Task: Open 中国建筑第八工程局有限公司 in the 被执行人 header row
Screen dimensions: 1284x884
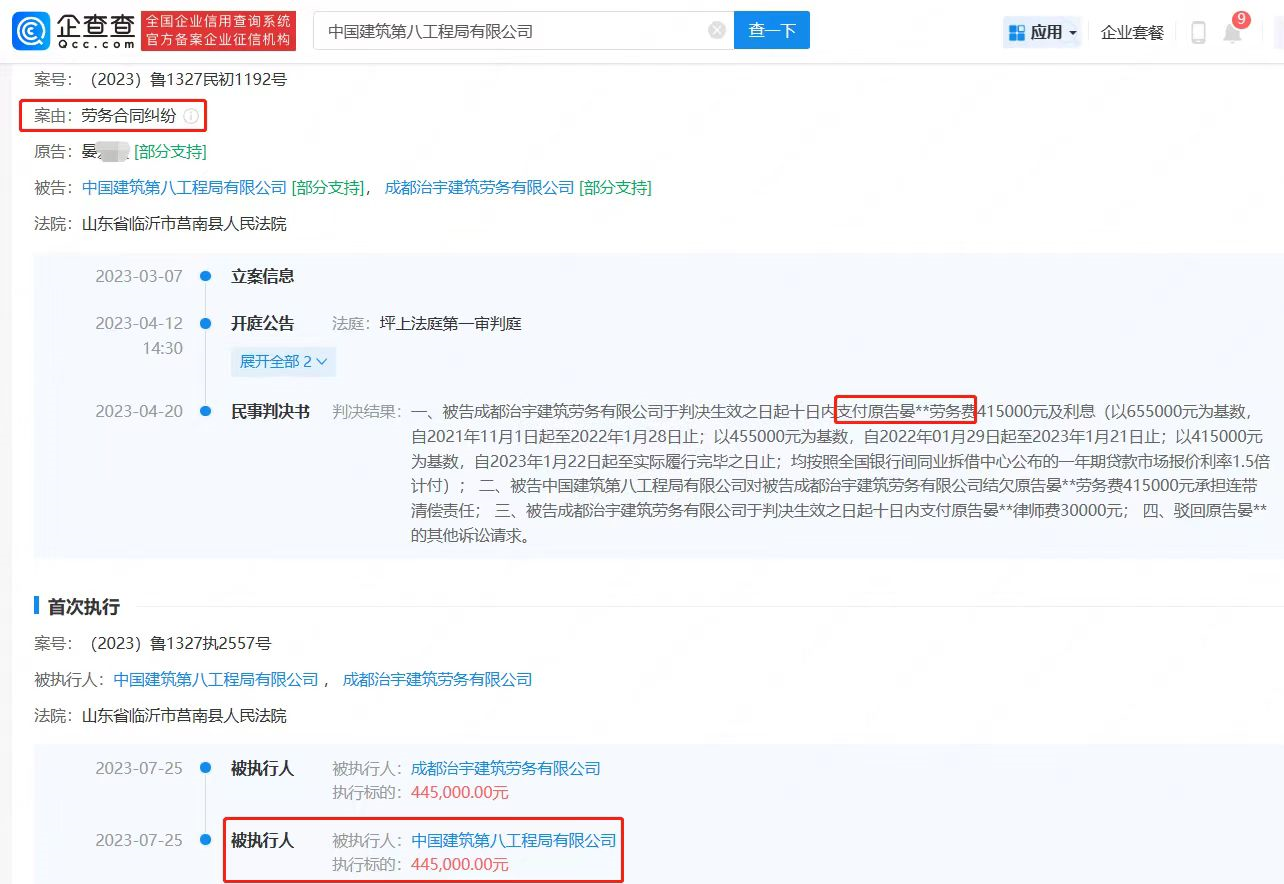Action: [x=215, y=680]
